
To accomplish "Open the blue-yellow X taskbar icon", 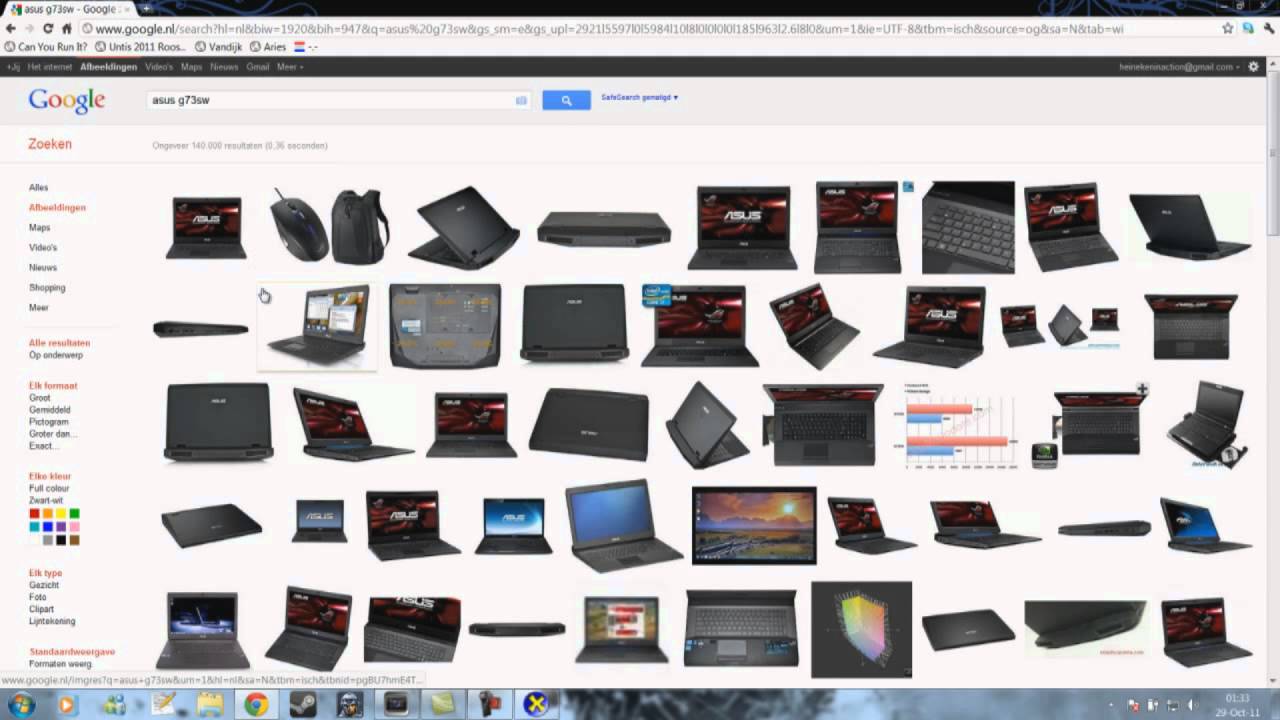I will tap(537, 704).
